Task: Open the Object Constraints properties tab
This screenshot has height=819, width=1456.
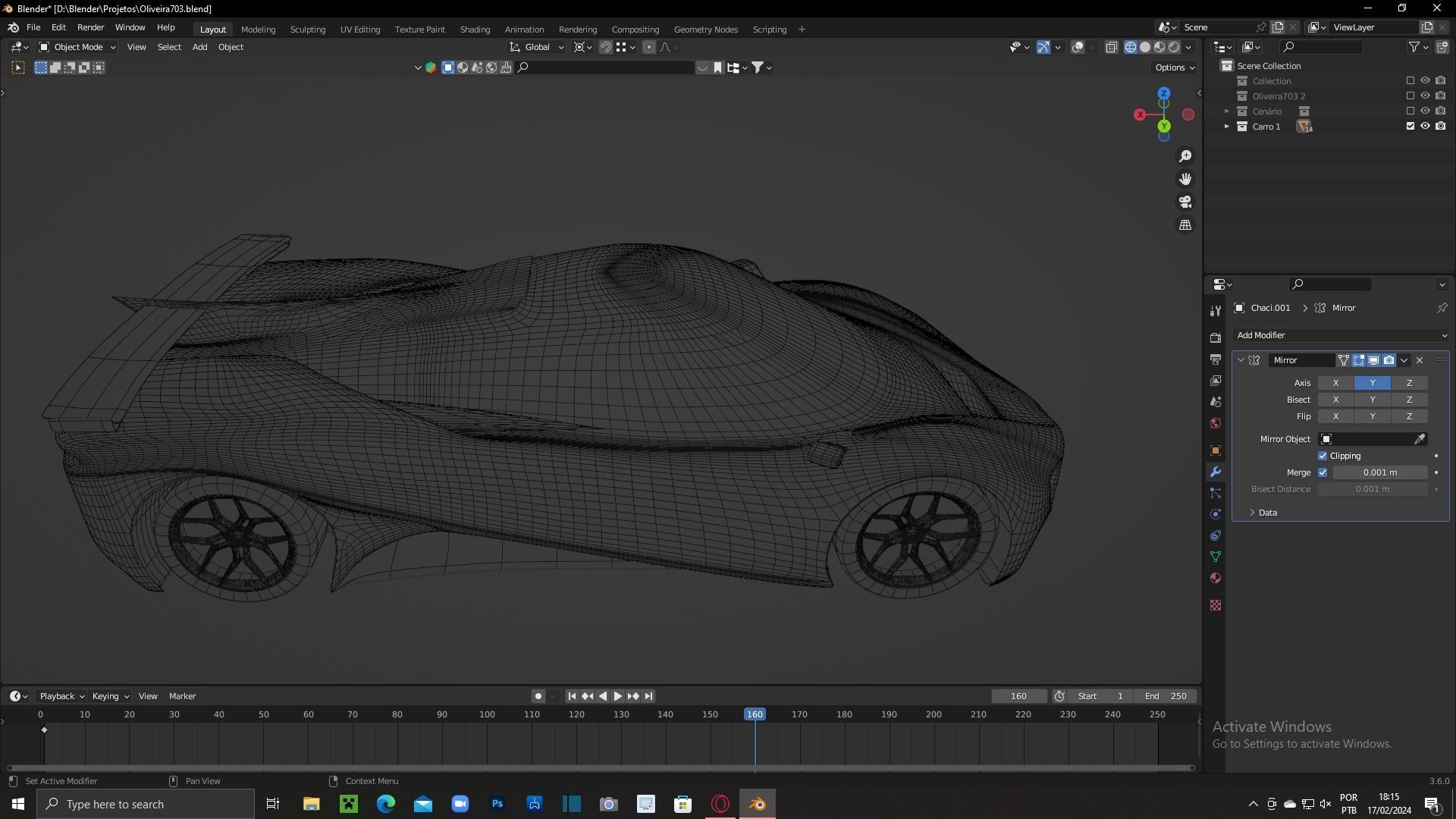Action: coord(1216,535)
